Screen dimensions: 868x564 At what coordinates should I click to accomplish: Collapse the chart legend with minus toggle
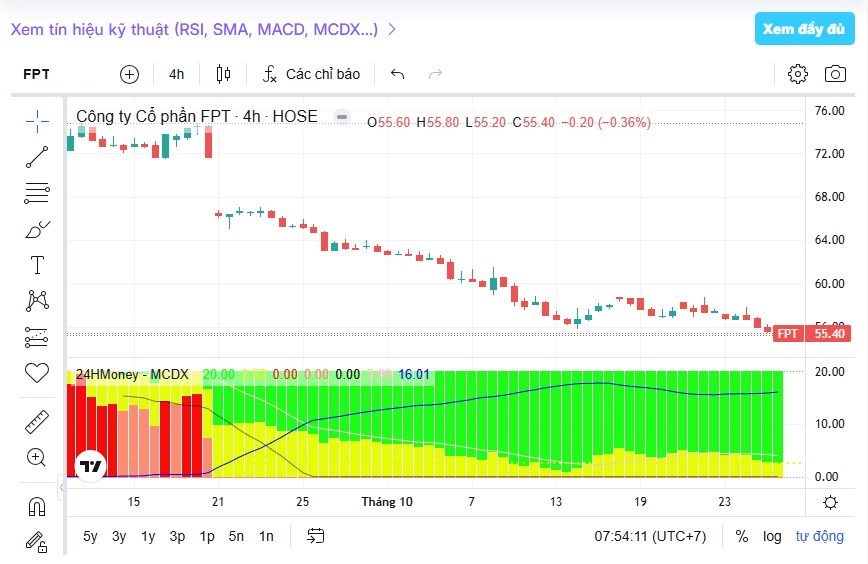point(342,117)
